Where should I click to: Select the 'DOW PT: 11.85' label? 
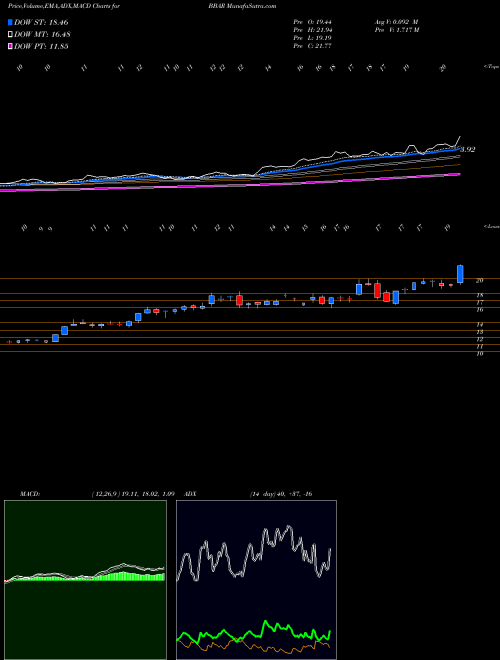click(x=41, y=46)
